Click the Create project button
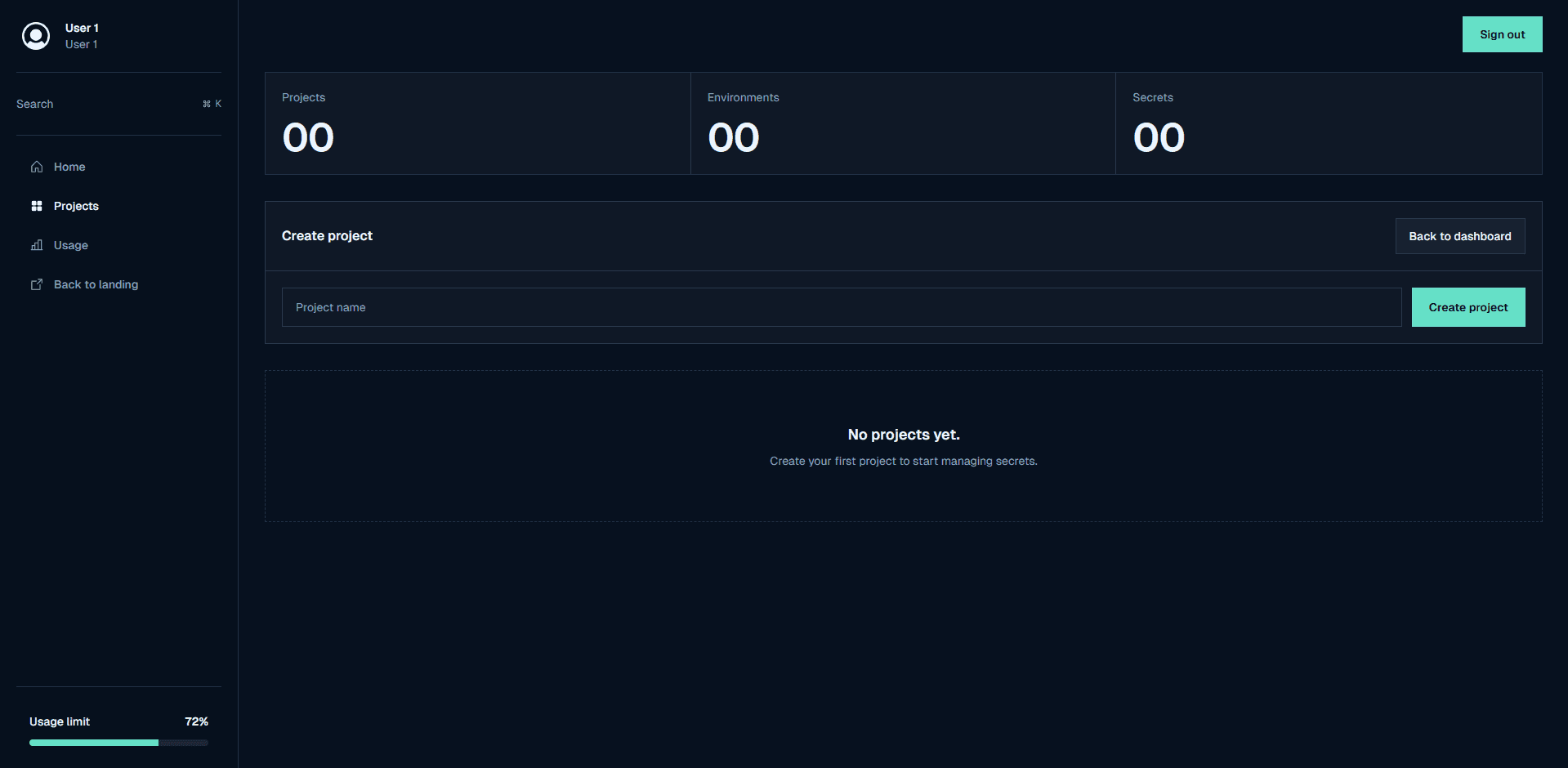This screenshot has height=768, width=1568. pyautogui.click(x=1467, y=307)
